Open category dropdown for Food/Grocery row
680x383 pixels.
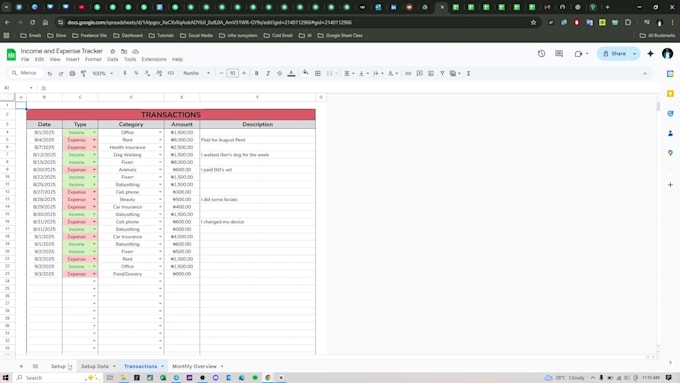160,274
